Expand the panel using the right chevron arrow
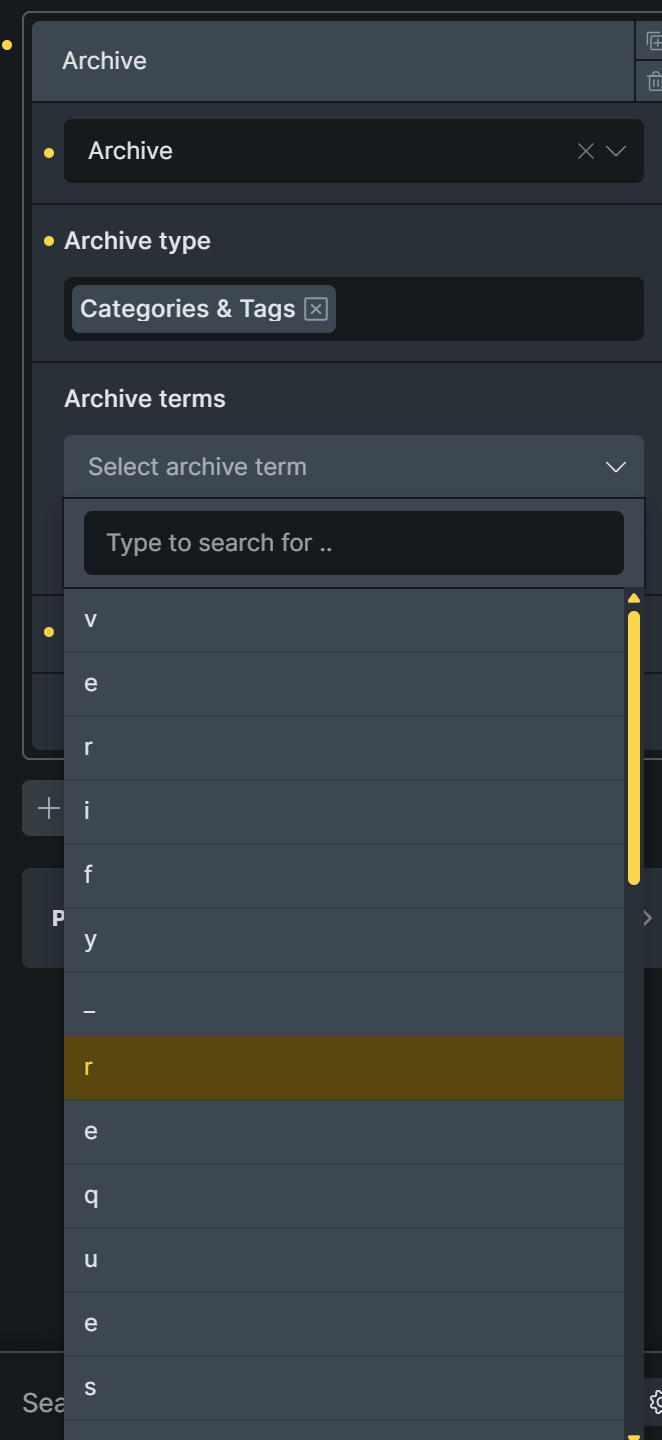Viewport: 662px width, 1440px height. coord(647,918)
